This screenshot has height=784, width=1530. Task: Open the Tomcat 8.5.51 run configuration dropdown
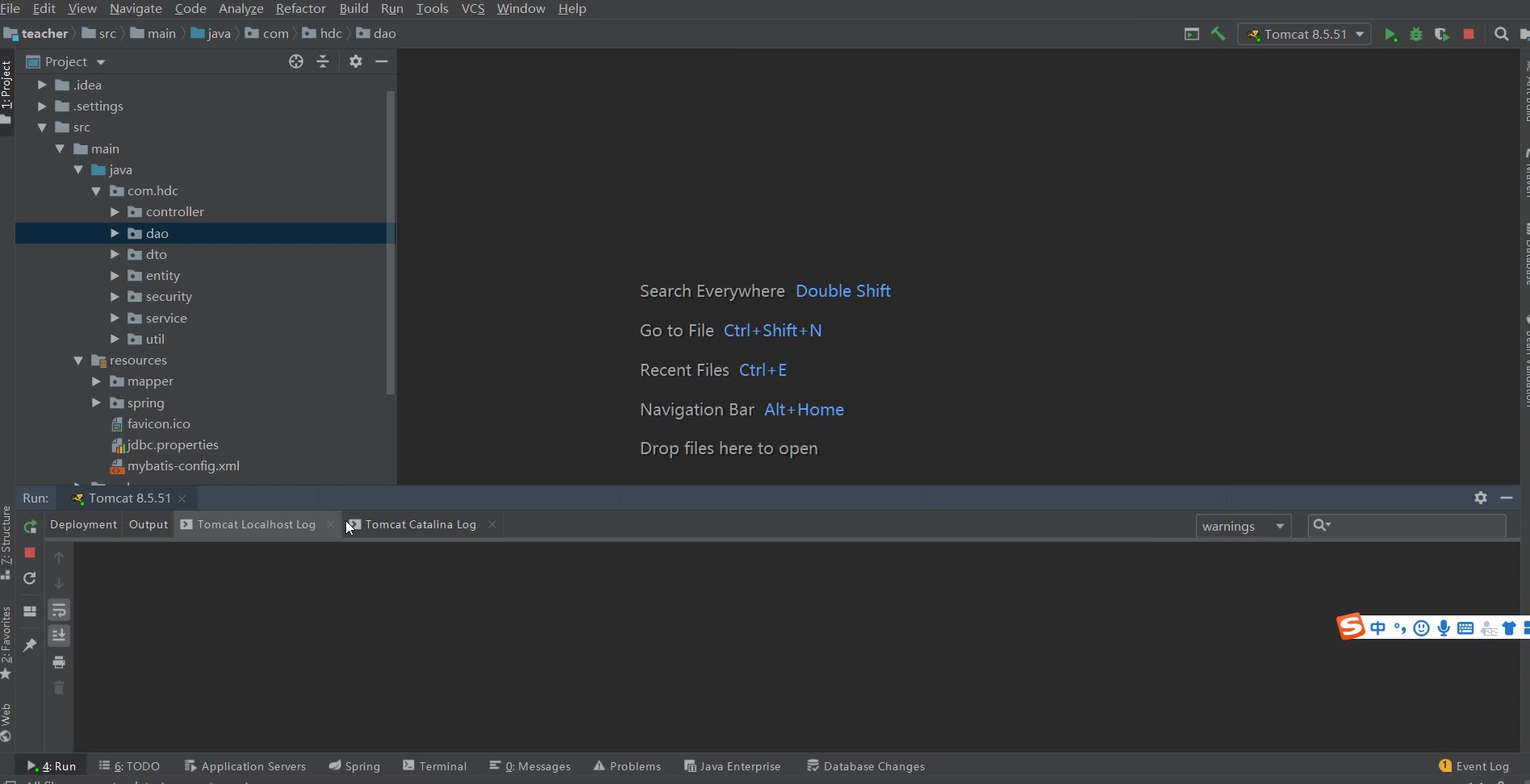1304,35
